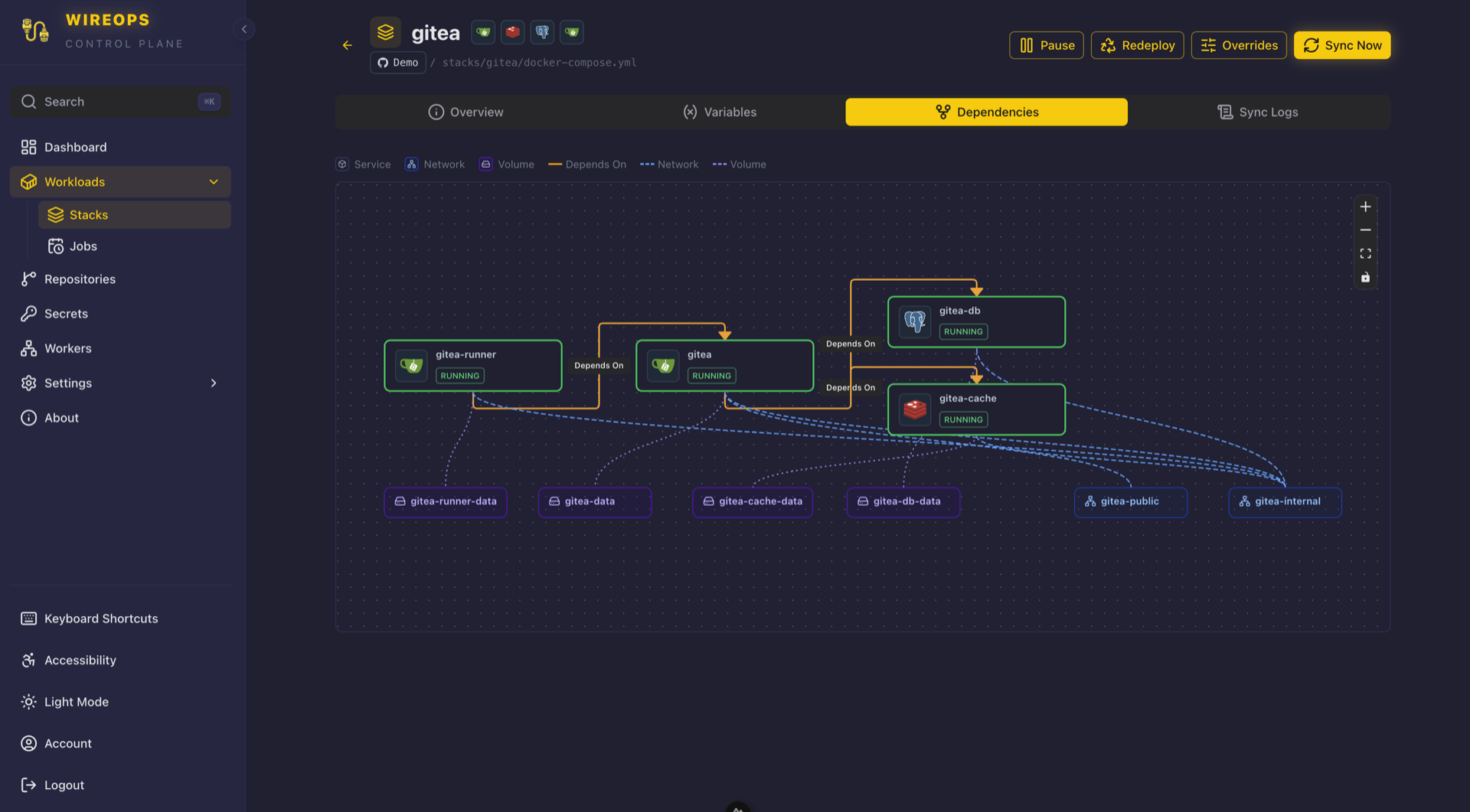Collapse the sidebar with chevron button

tap(243, 29)
